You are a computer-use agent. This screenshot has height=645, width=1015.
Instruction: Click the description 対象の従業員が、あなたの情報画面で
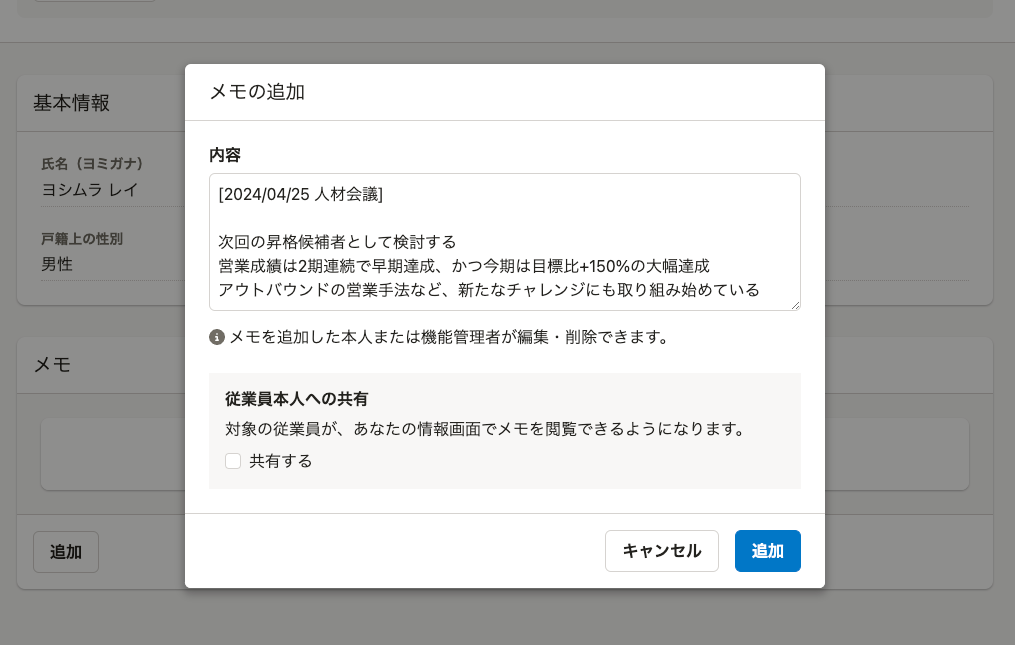pos(487,429)
